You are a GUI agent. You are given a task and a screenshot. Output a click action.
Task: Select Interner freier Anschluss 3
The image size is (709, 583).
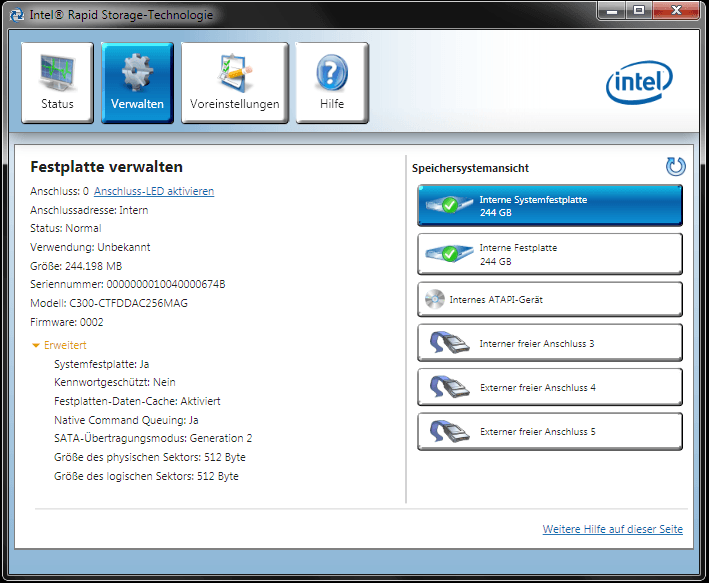click(550, 343)
